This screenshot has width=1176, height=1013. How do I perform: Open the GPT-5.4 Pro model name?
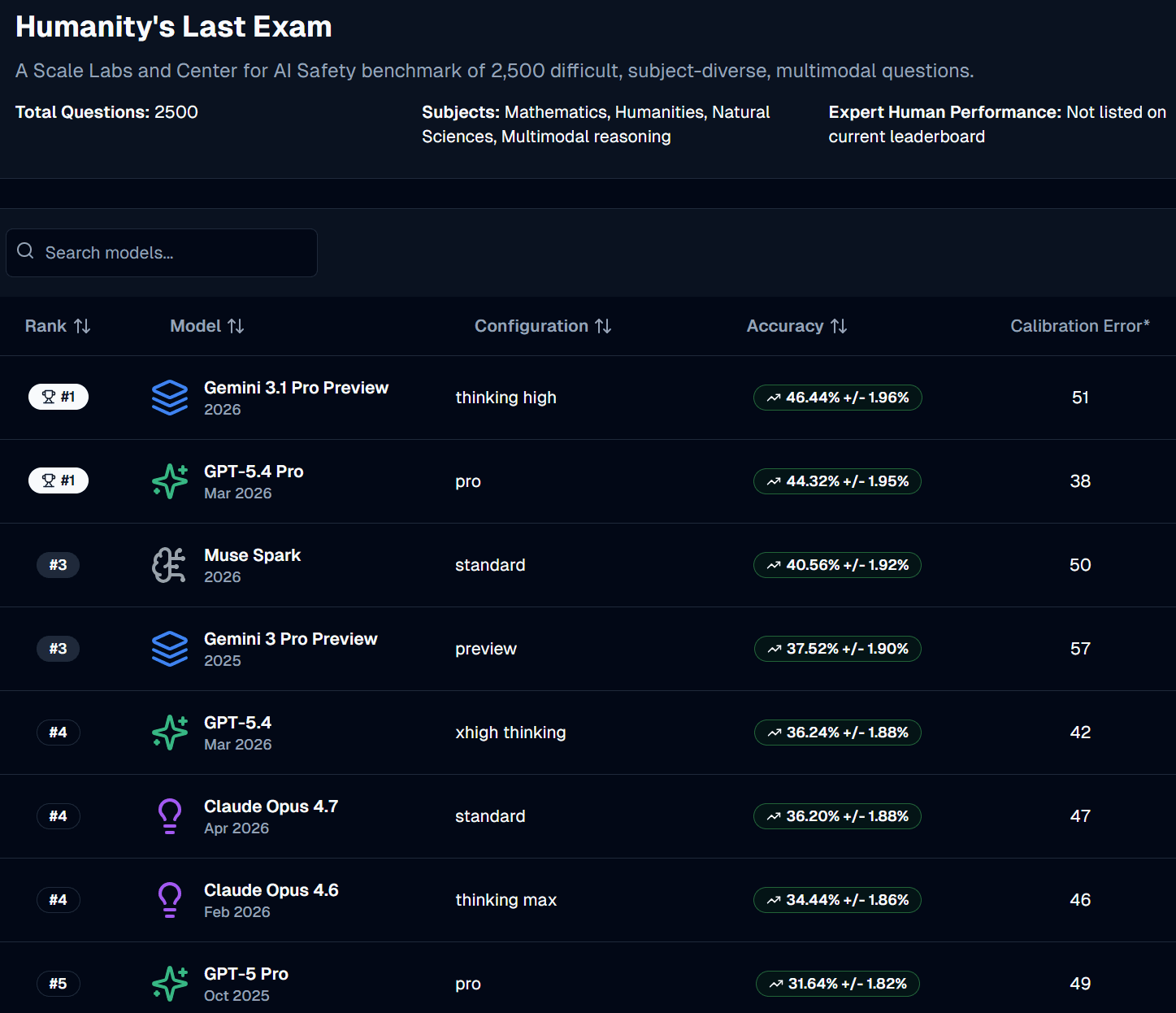tap(254, 472)
